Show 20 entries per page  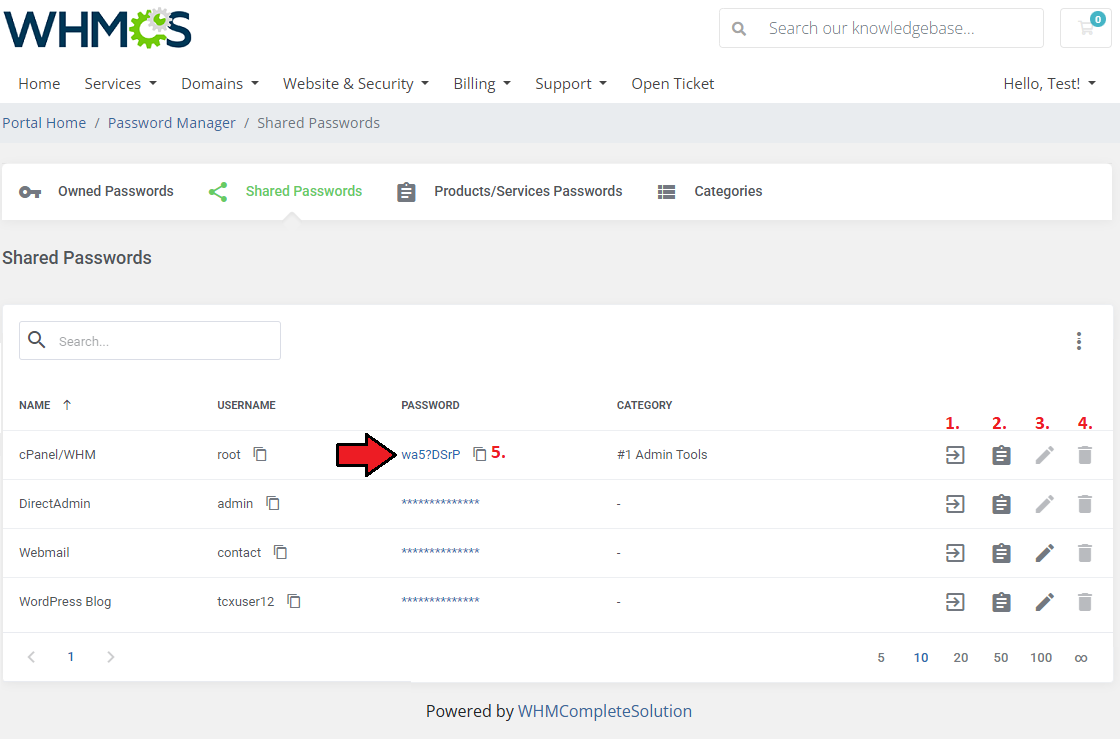[x=961, y=658]
